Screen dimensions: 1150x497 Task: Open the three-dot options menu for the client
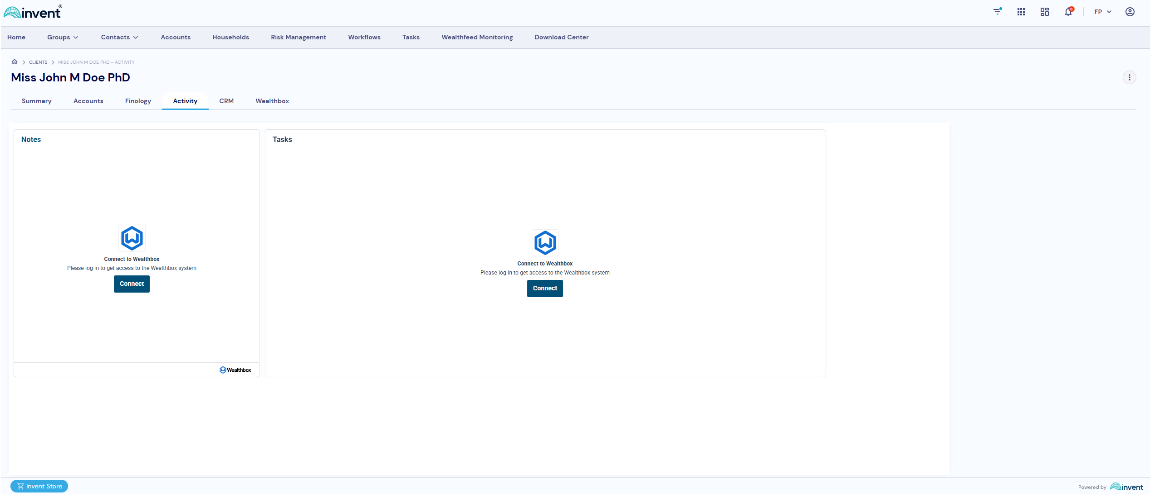pyautogui.click(x=1129, y=77)
